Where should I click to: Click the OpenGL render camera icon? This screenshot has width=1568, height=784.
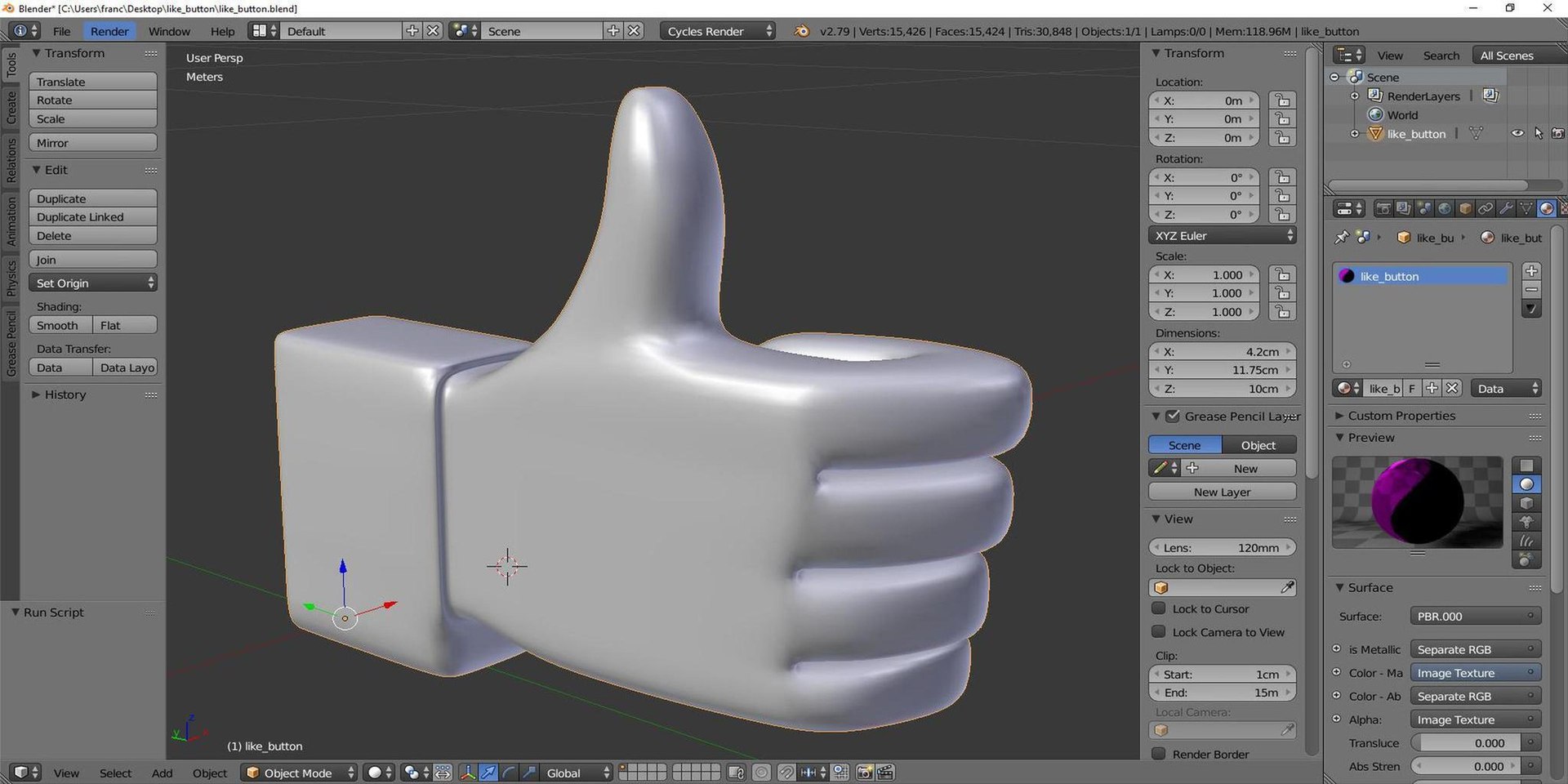865,773
